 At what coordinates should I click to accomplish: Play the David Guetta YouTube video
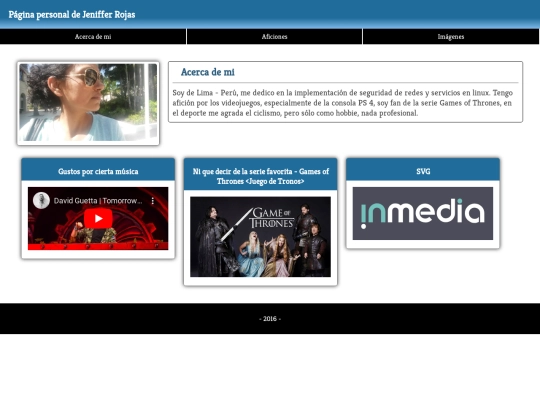pyautogui.click(x=98, y=218)
